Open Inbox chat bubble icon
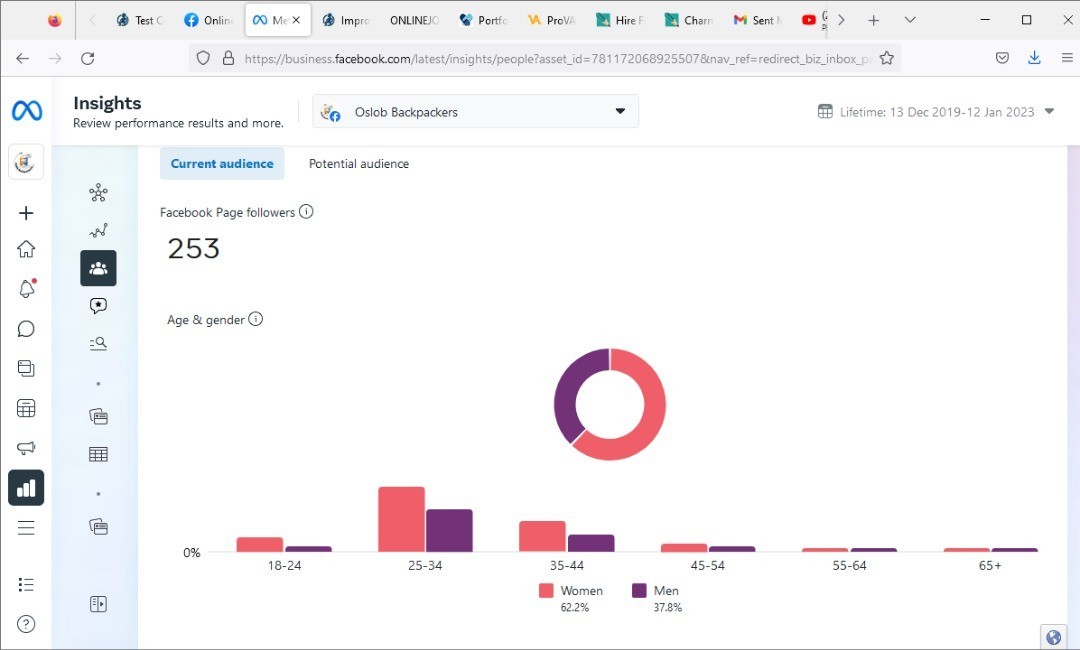 pos(25,328)
